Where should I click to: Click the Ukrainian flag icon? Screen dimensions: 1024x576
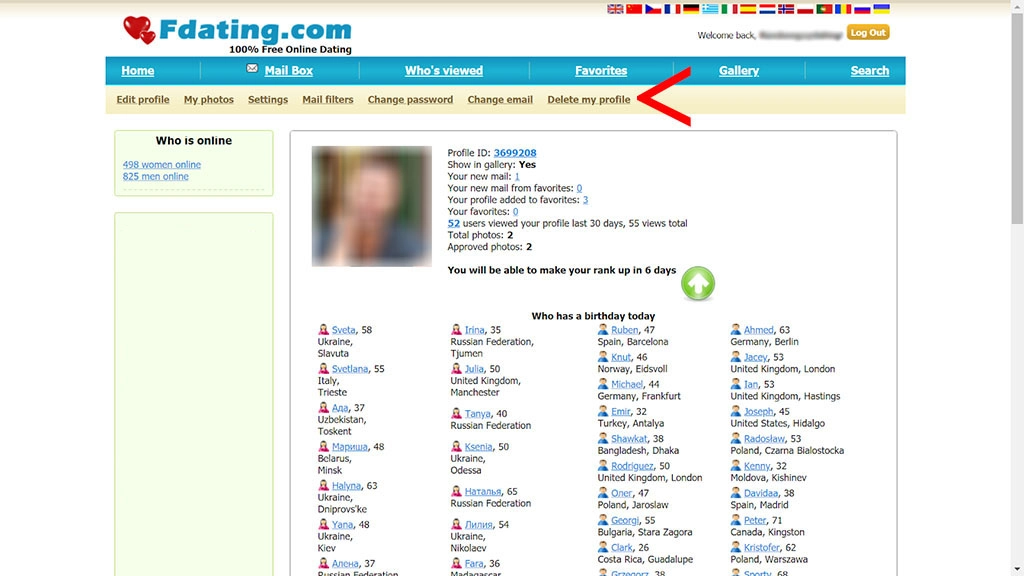(881, 9)
